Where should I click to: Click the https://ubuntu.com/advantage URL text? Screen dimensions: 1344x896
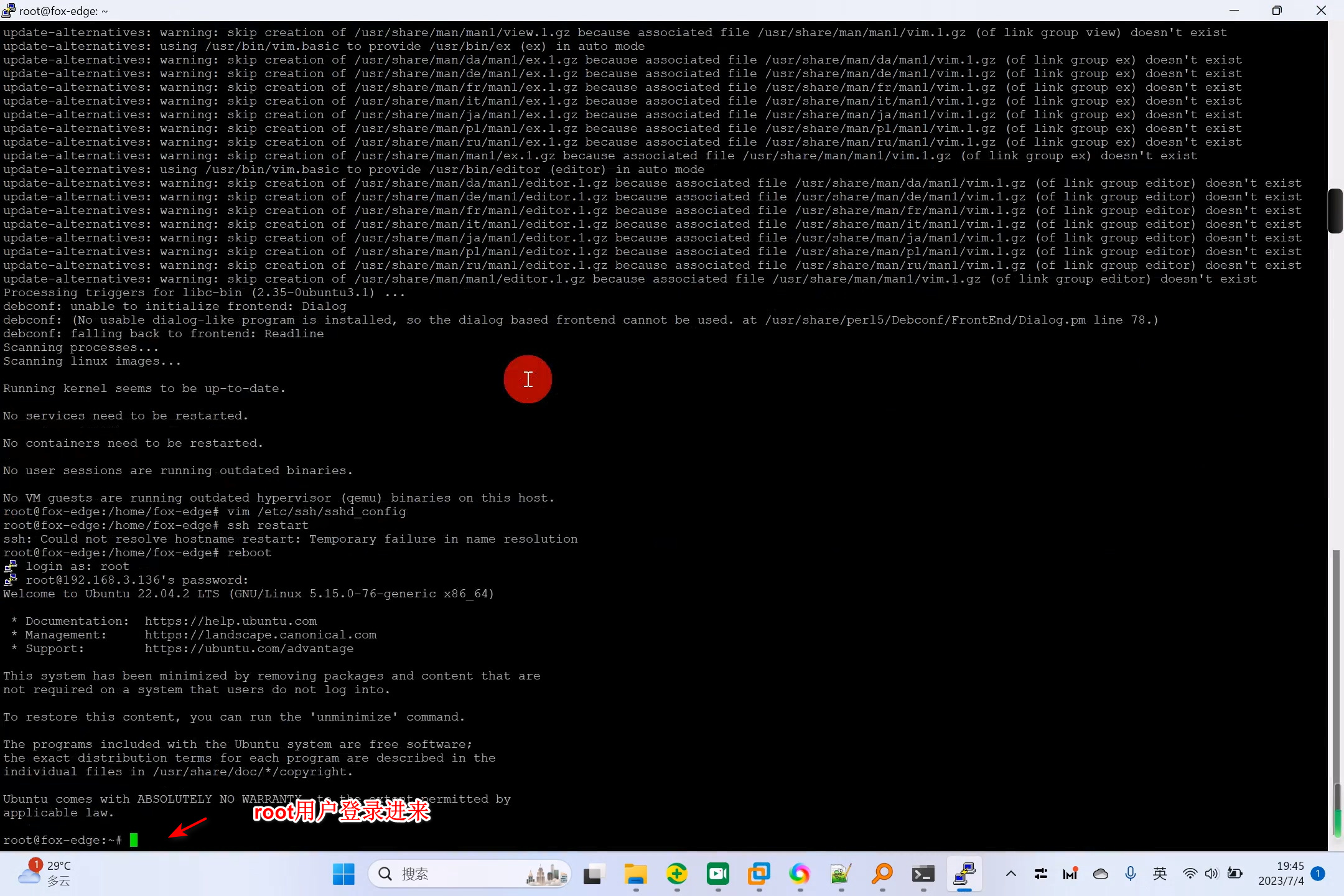[249, 648]
